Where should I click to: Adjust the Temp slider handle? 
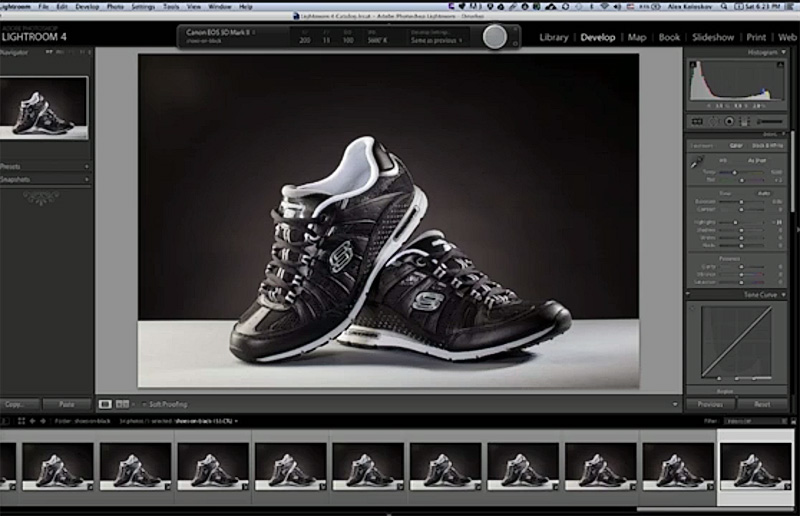(x=735, y=173)
